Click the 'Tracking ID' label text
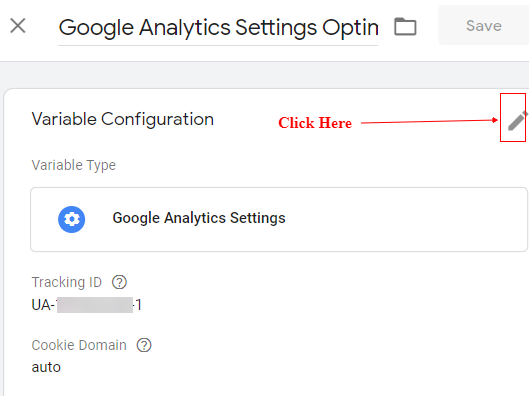529x396 pixels. click(x=66, y=282)
